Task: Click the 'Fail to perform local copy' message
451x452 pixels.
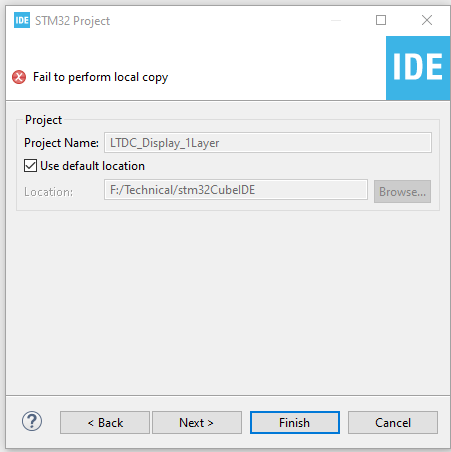Action: (101, 77)
